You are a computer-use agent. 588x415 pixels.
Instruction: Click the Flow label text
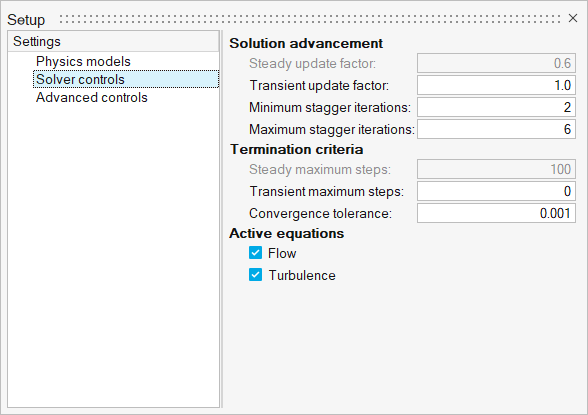[x=282, y=253]
